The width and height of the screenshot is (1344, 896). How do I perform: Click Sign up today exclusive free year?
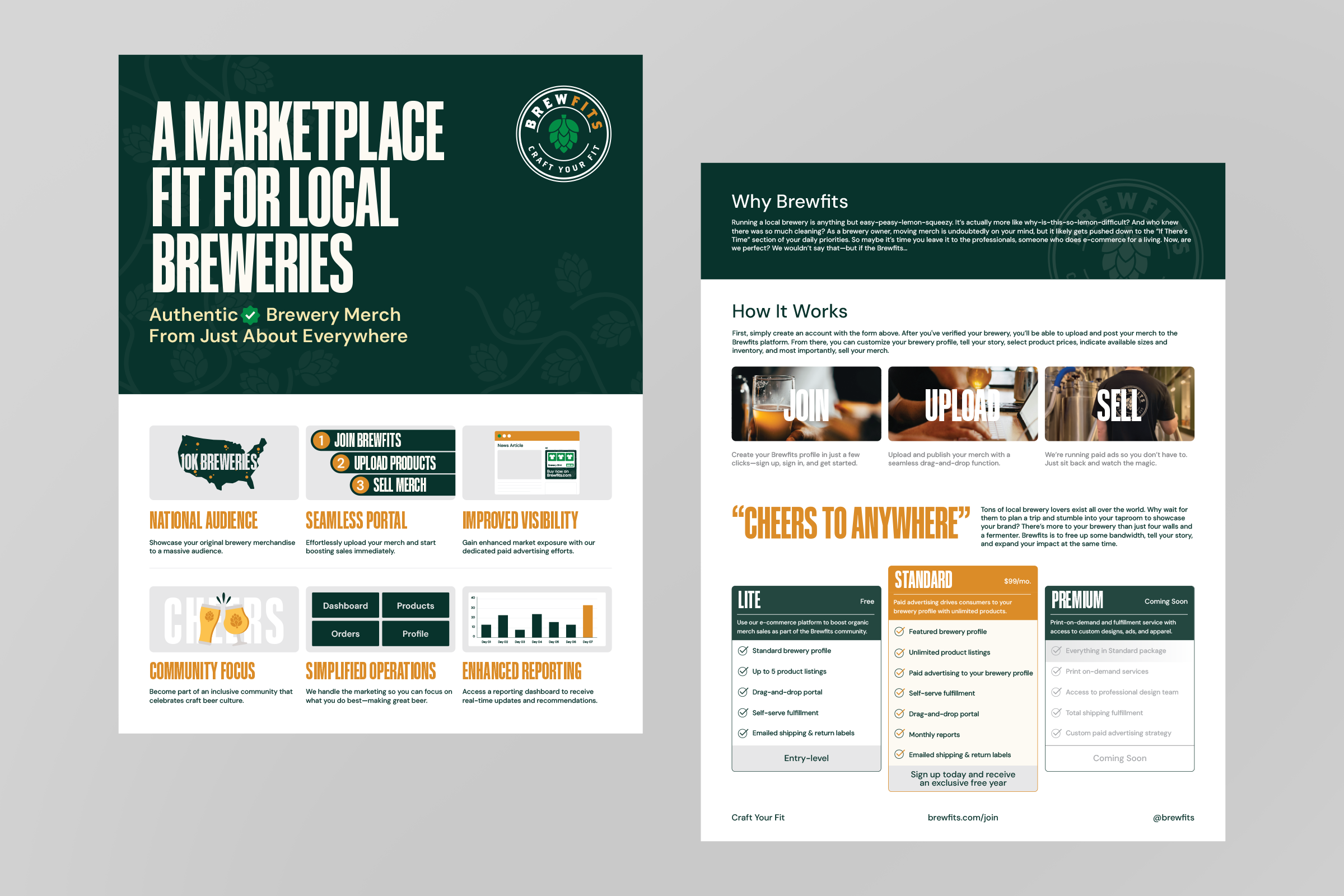962,778
